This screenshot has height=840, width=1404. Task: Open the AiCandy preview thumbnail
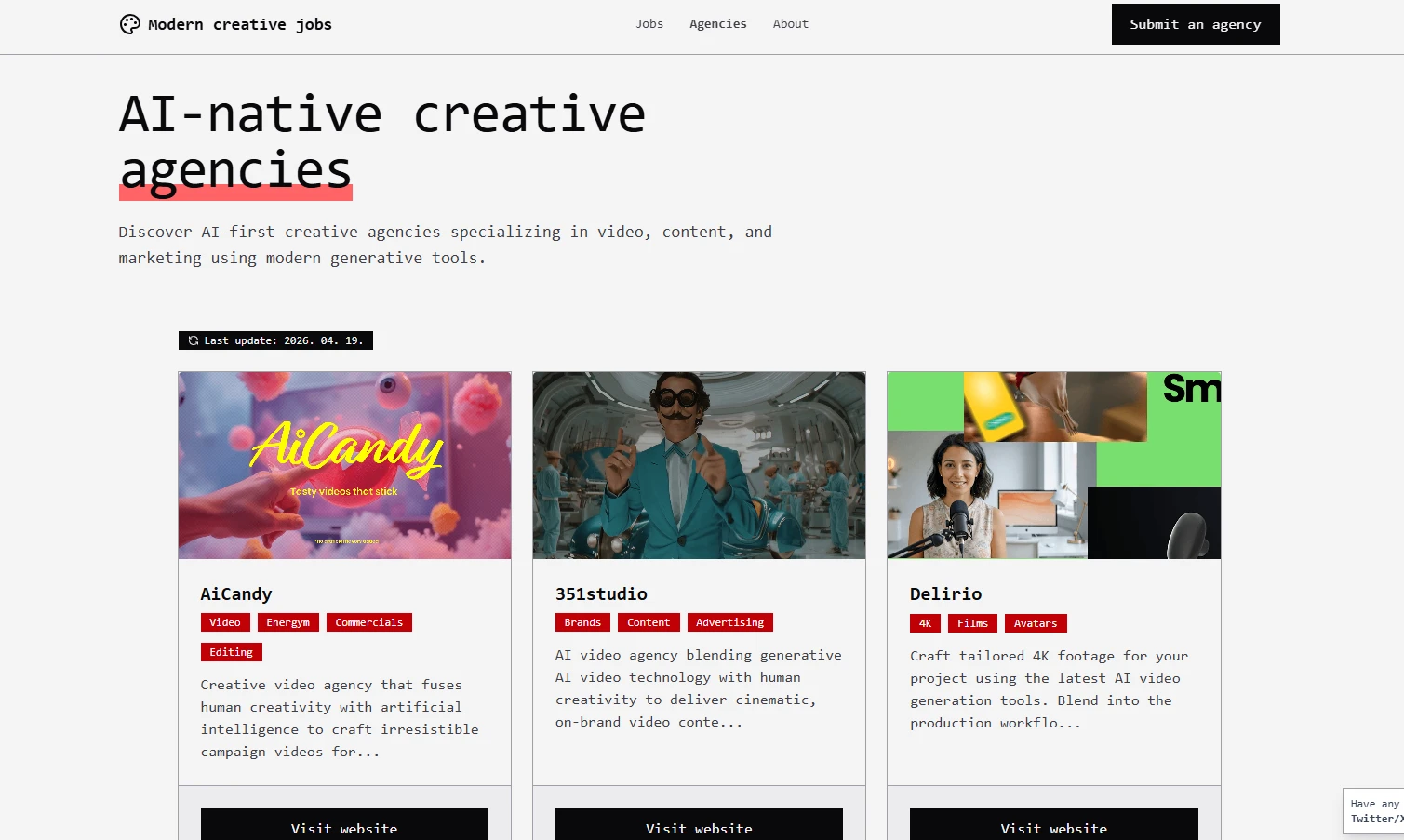pos(344,465)
